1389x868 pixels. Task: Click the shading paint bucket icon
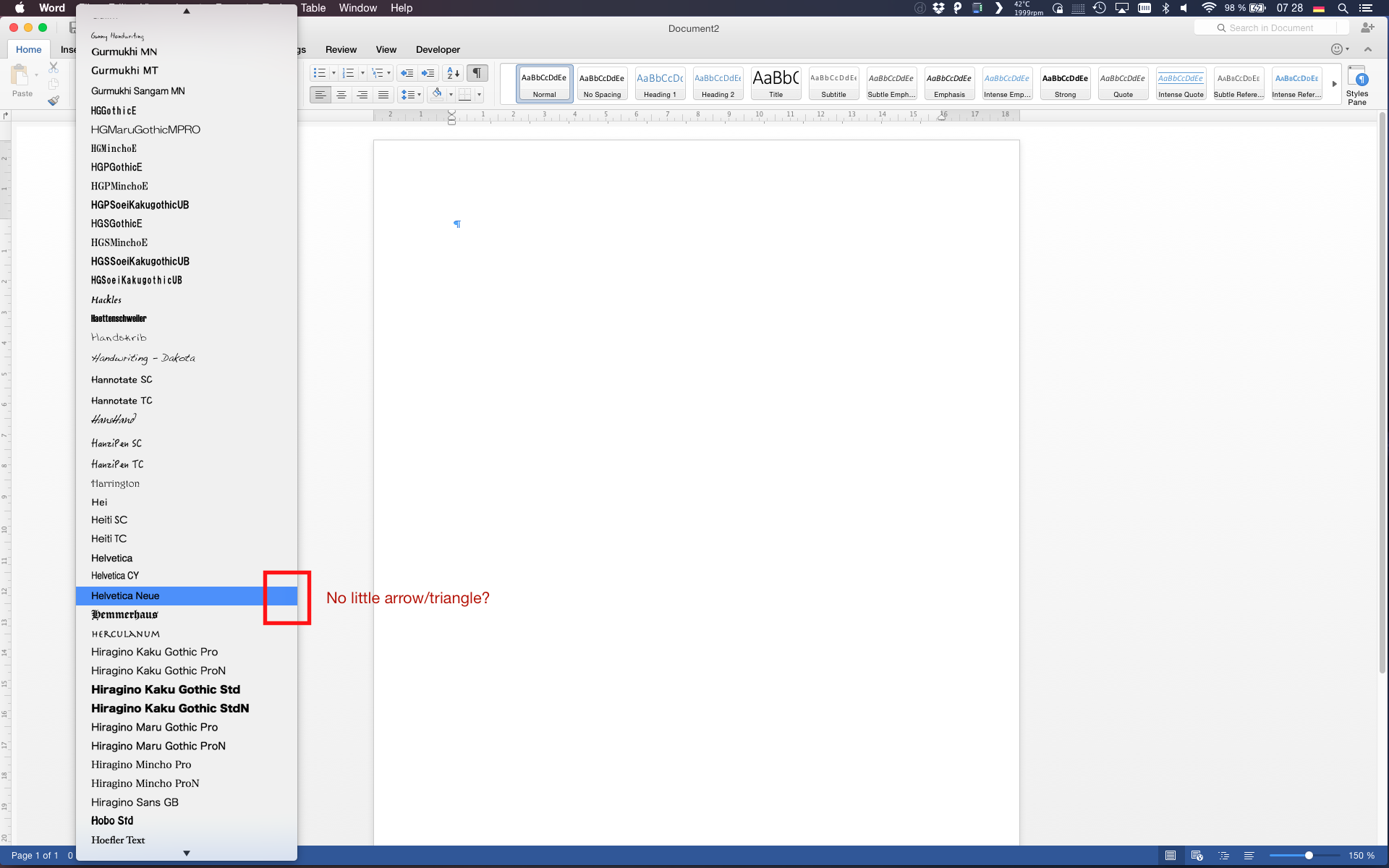tap(436, 94)
